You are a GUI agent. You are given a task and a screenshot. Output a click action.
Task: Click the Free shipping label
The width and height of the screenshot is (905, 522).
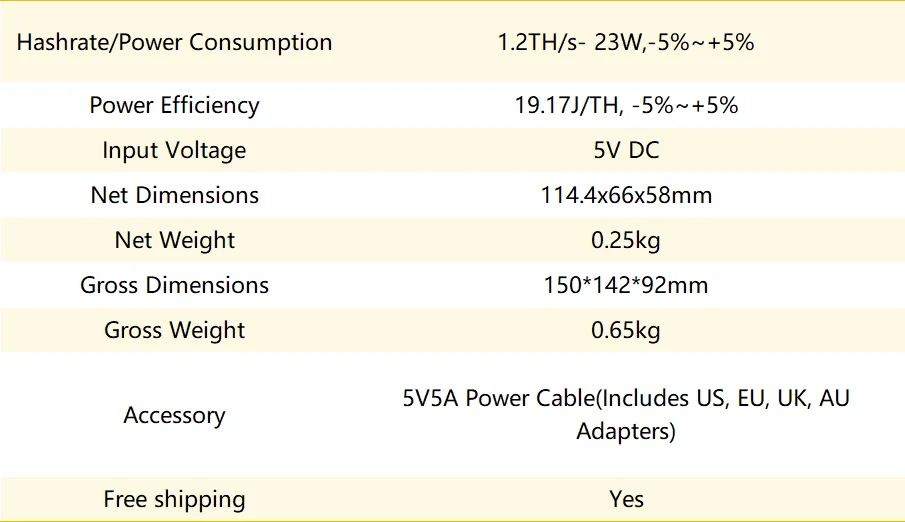[174, 499]
